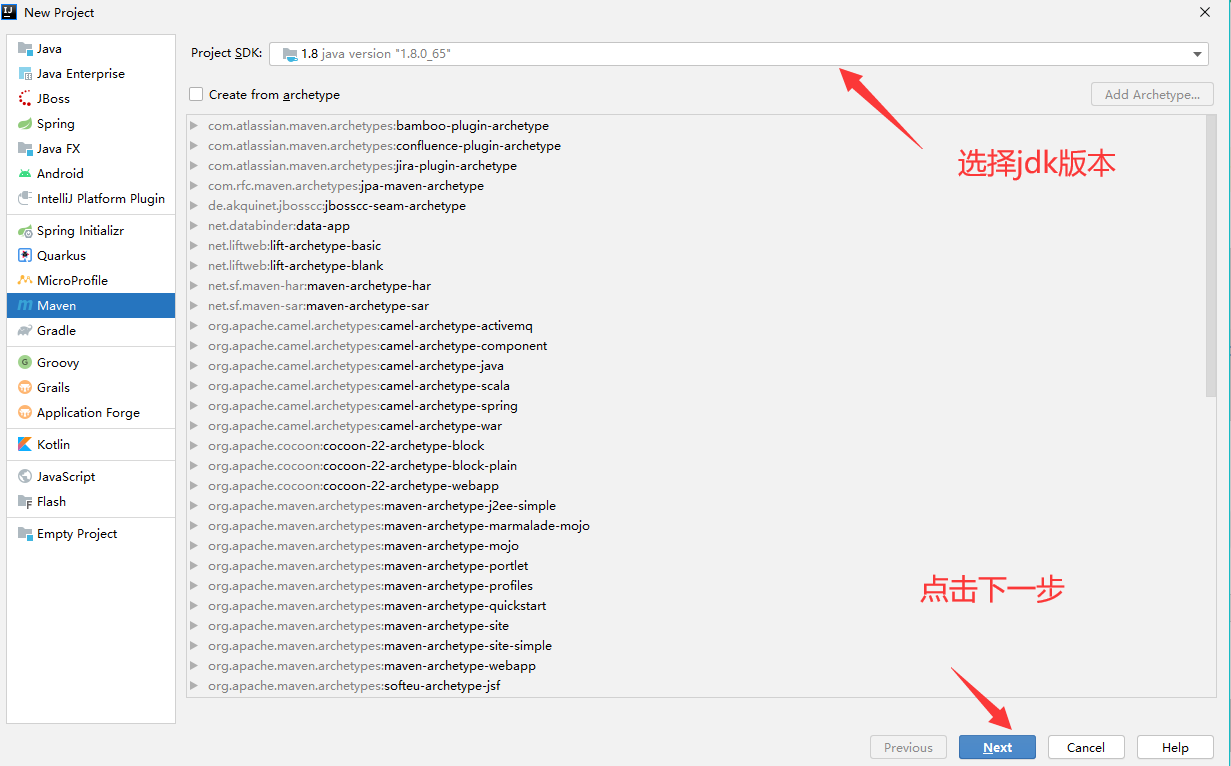This screenshot has width=1231, height=766.
Task: Close the New Project dialog
Action: (x=1205, y=12)
